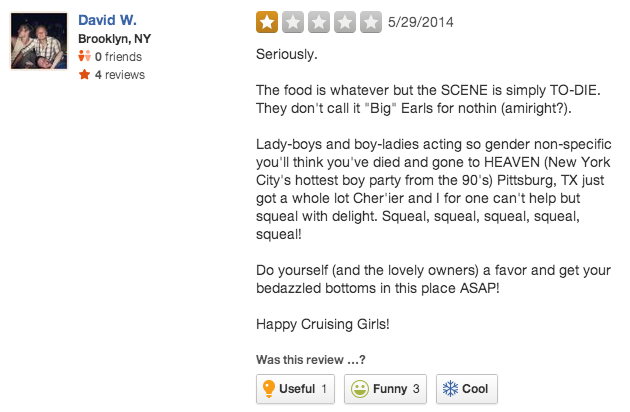Click the Brooklyn, NY location text

coord(115,39)
